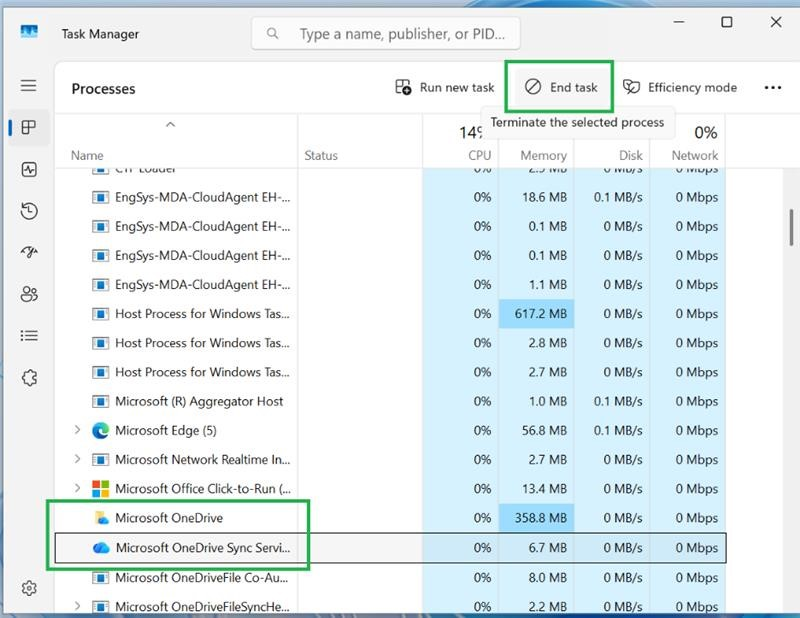Expand the Microsoft Office Click-to-Run group
The height and width of the screenshot is (618, 800).
[x=77, y=488]
